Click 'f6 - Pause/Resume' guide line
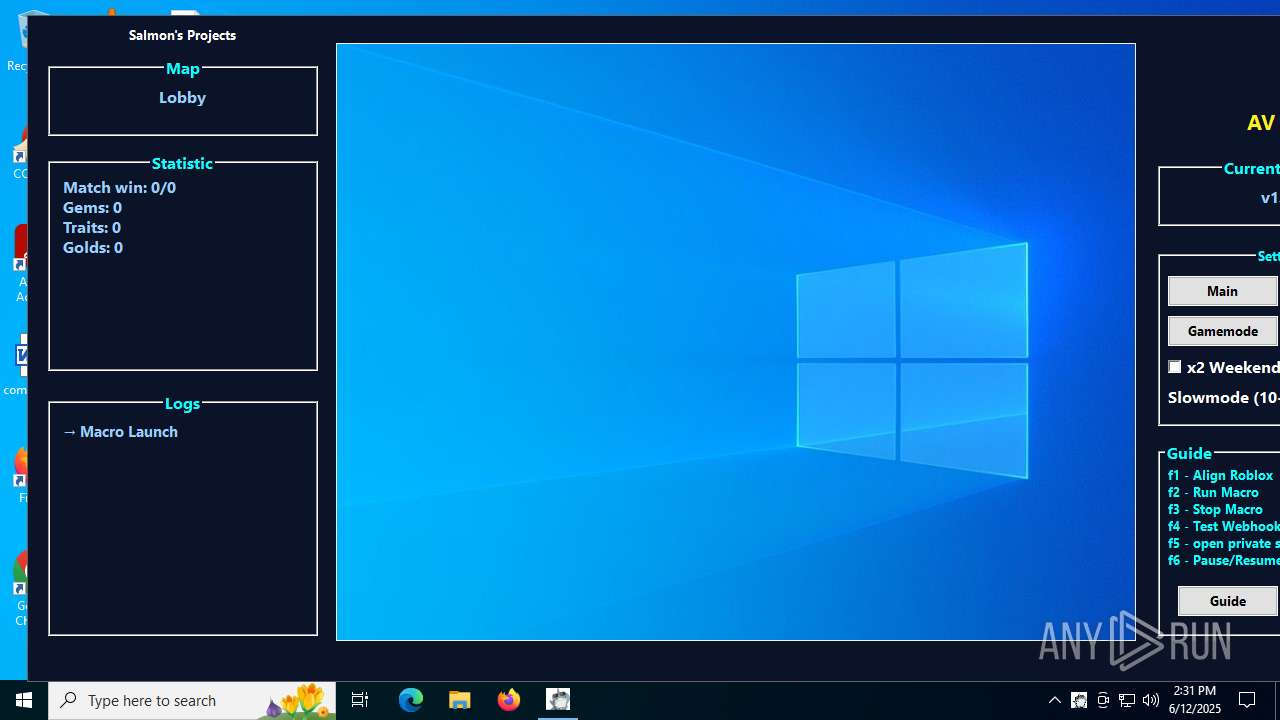 pyautogui.click(x=1224, y=560)
